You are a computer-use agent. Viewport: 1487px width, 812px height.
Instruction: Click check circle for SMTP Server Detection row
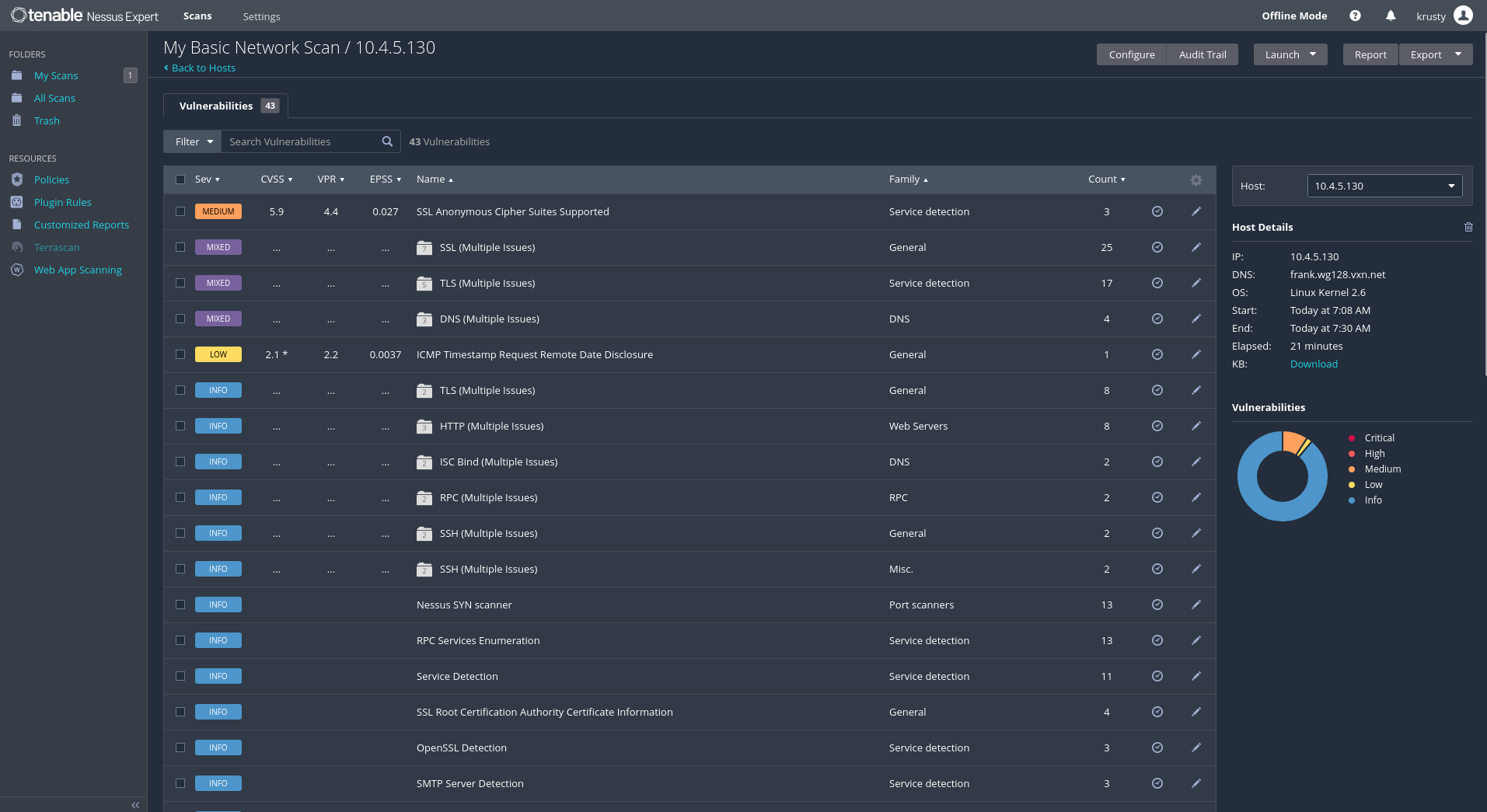1157,783
